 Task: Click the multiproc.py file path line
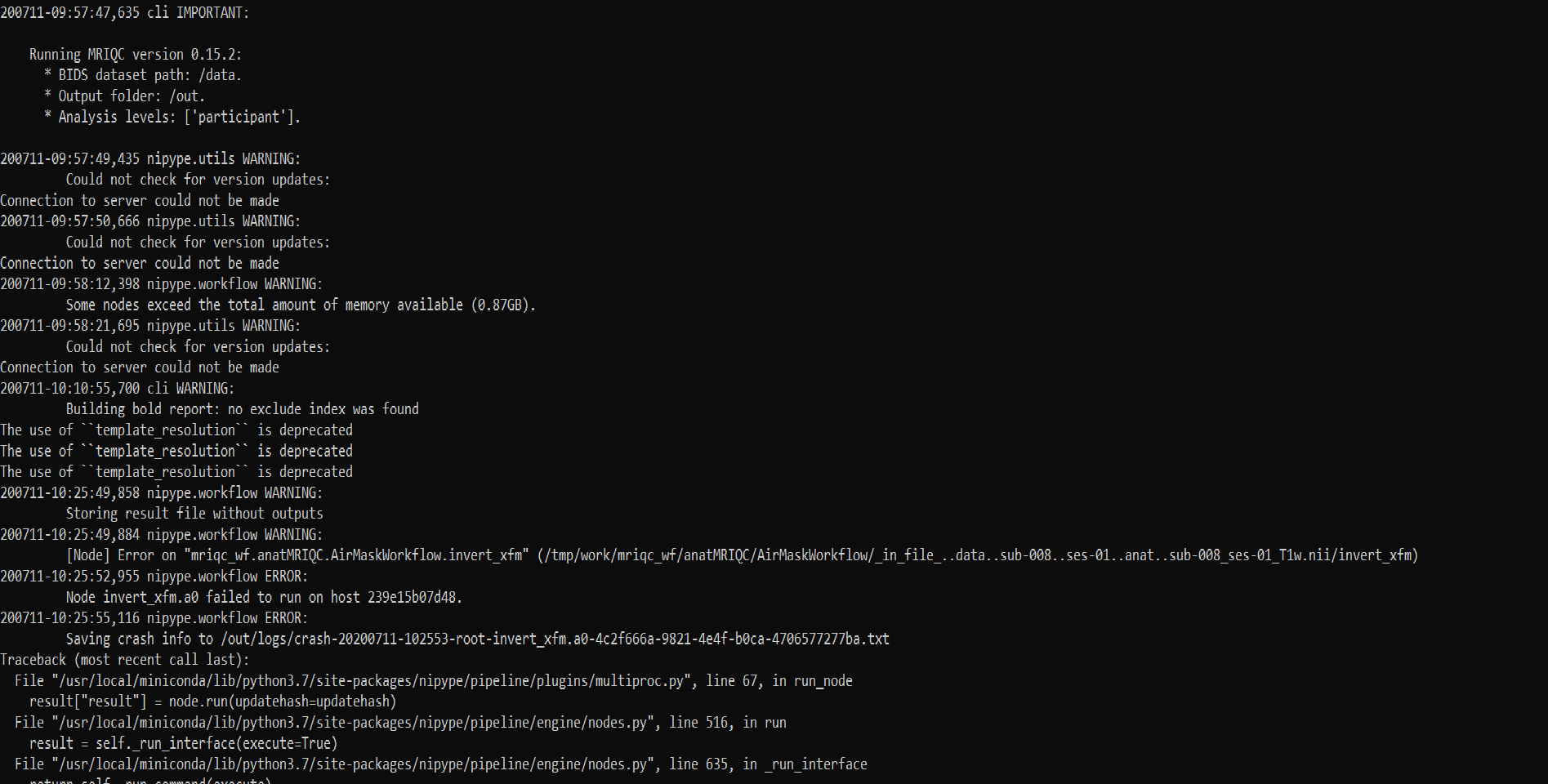click(434, 681)
